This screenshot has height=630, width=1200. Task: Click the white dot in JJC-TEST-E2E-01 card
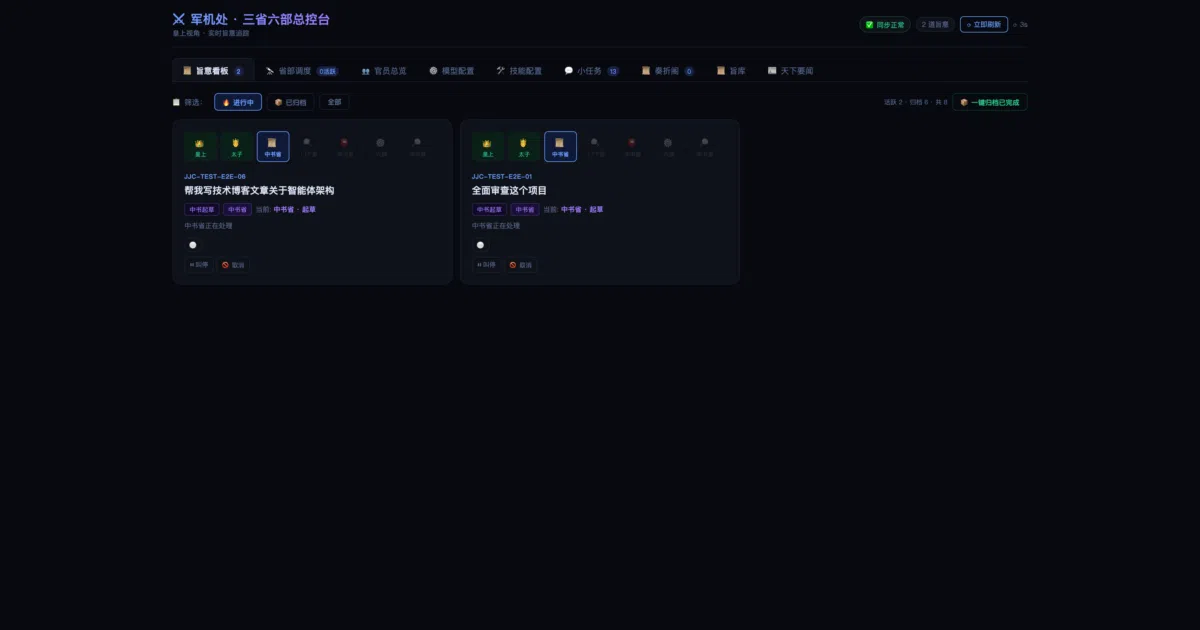(x=480, y=245)
